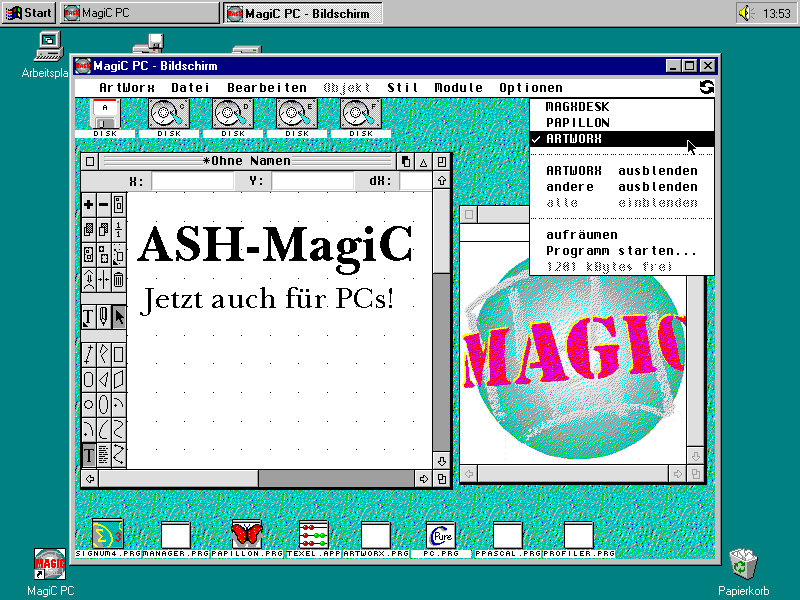
Task: Select the rounded rectangle tool
Action: tap(88, 379)
